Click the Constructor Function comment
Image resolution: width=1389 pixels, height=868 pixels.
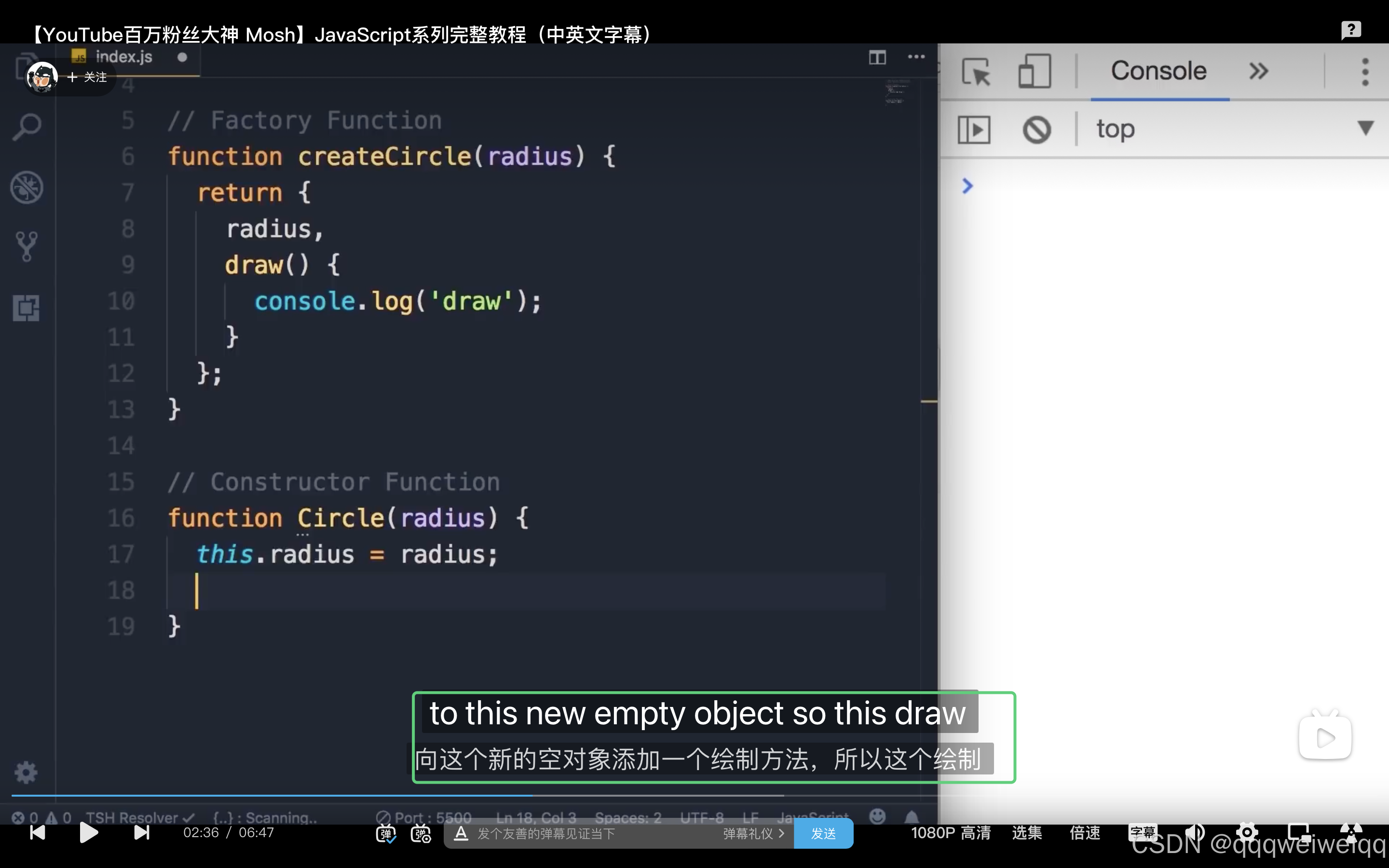(x=333, y=482)
